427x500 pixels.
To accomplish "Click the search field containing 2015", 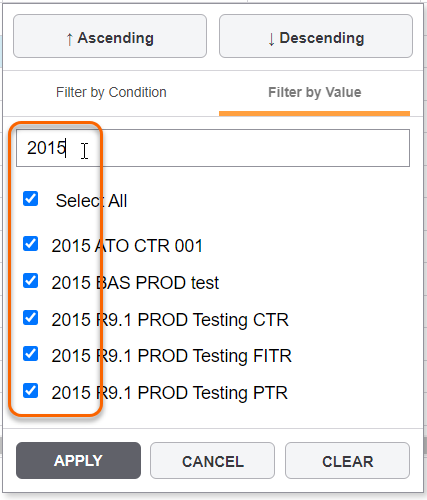I will 213,148.
